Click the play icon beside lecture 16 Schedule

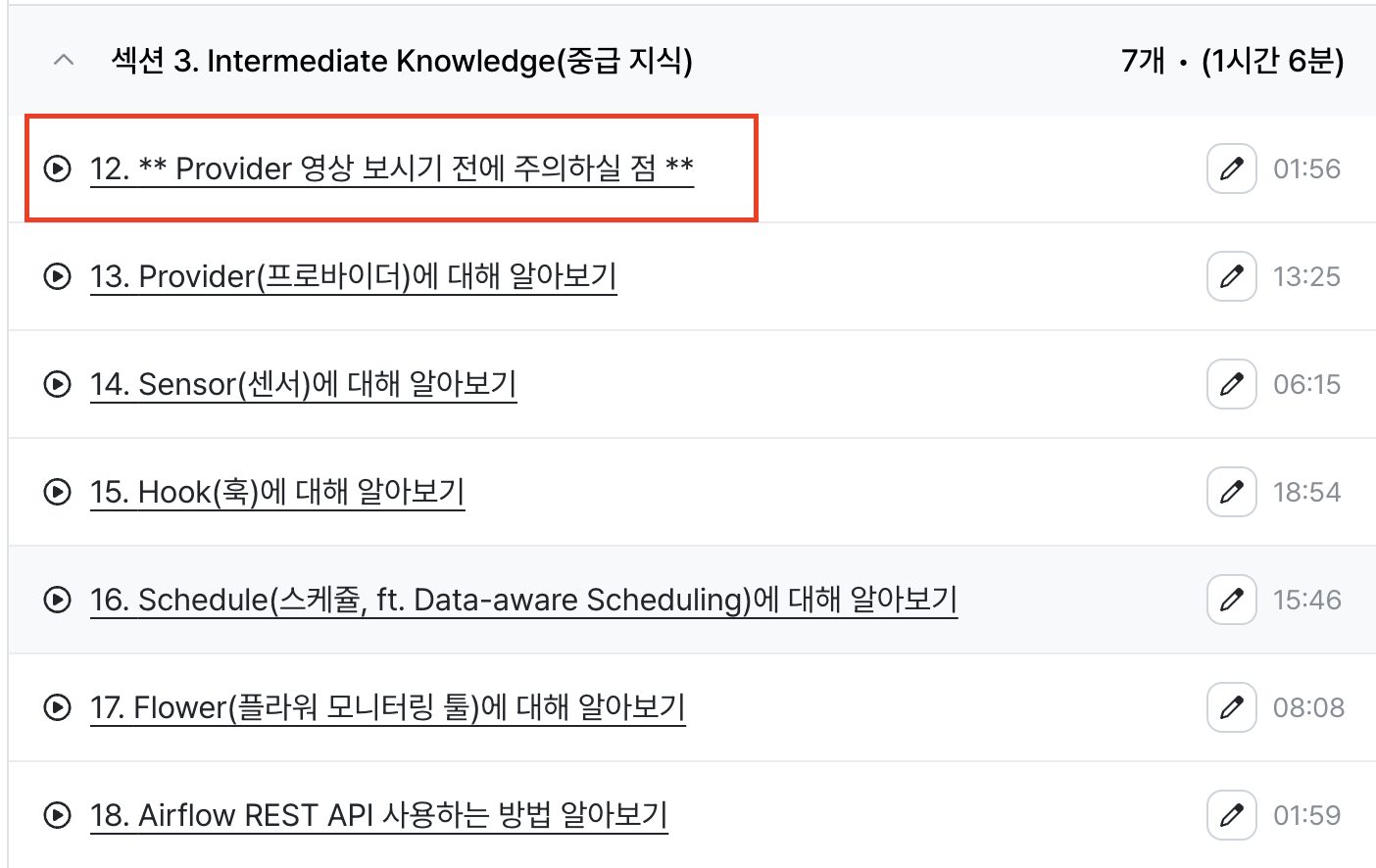pos(58,600)
